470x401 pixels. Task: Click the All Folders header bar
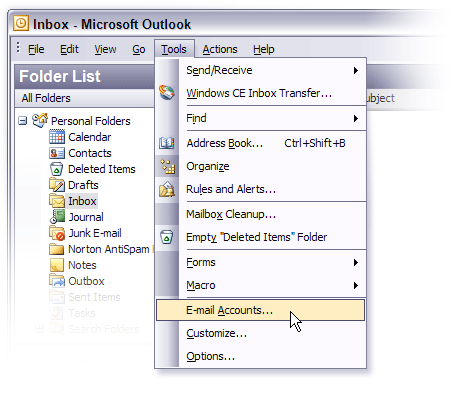coord(85,98)
